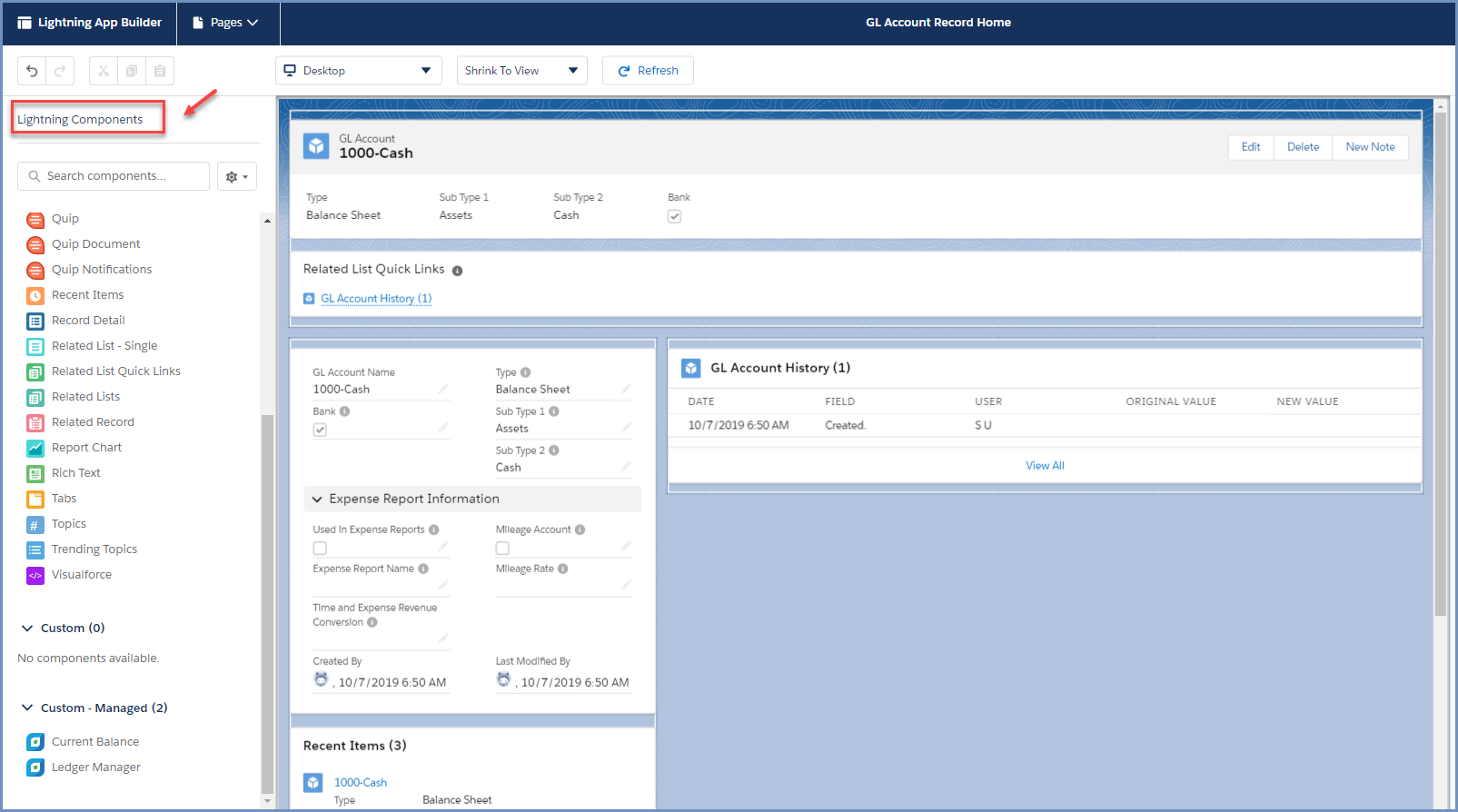Viewport: 1458px width, 812px height.
Task: Click the View All link
Action: pos(1045,466)
